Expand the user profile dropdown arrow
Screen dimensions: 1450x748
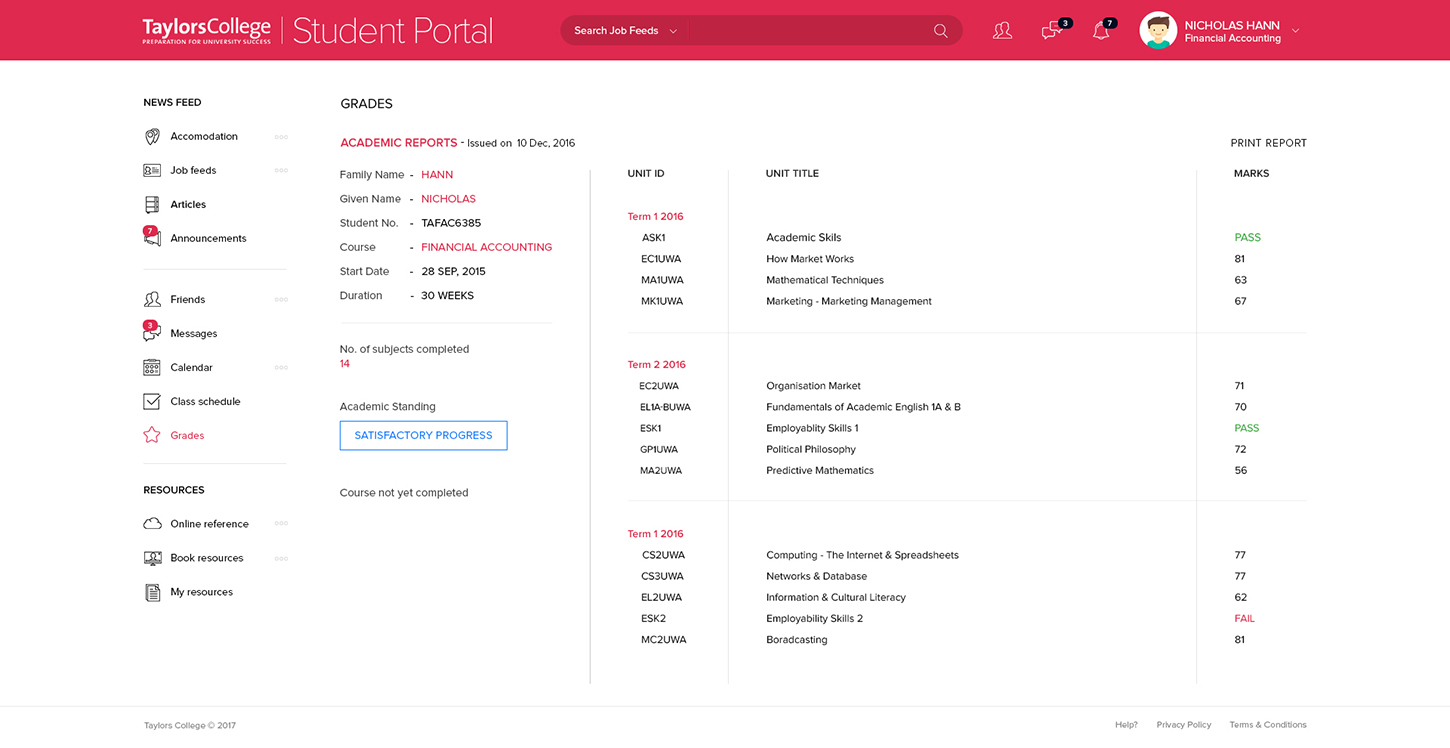pyautogui.click(x=1296, y=31)
